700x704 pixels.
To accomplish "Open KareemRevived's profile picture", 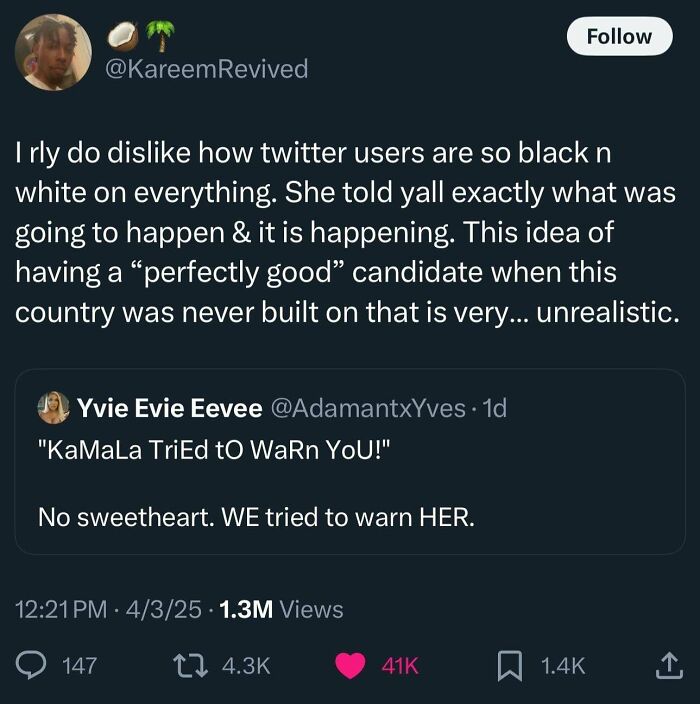I will click(x=53, y=52).
